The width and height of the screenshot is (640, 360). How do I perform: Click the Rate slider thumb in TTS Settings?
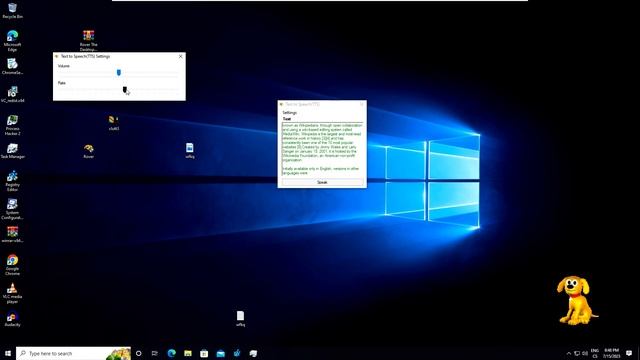coord(124,89)
